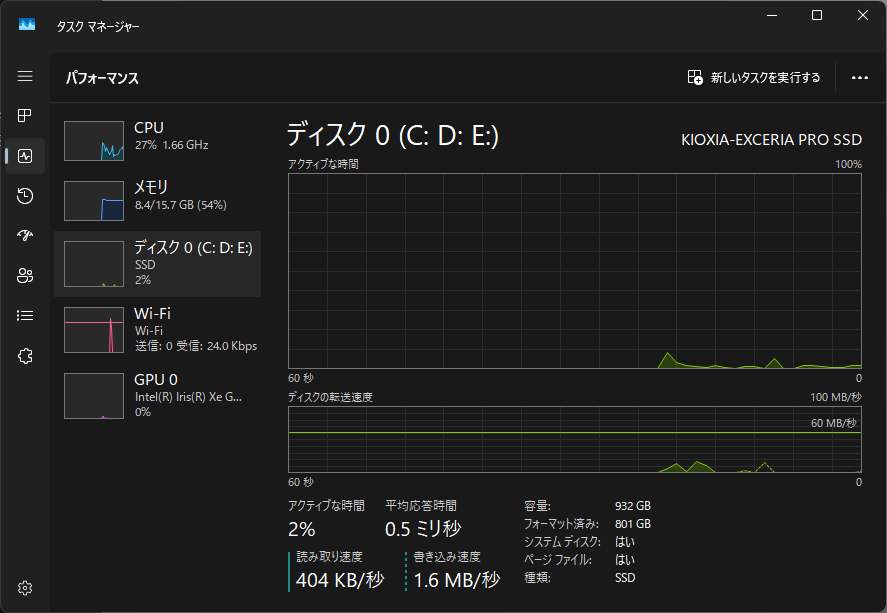This screenshot has height=613, width=887.
Task: Open the ユーザー (Users) page icon
Action: [x=25, y=275]
